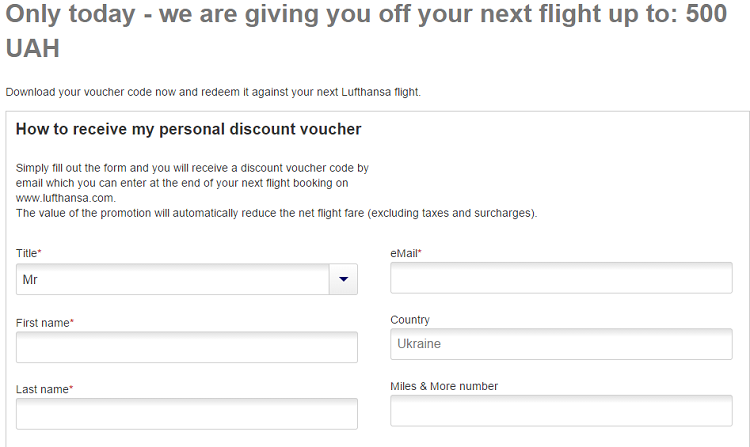The width and height of the screenshot is (750, 447).
Task: Click the Country label text
Action: click(x=410, y=320)
